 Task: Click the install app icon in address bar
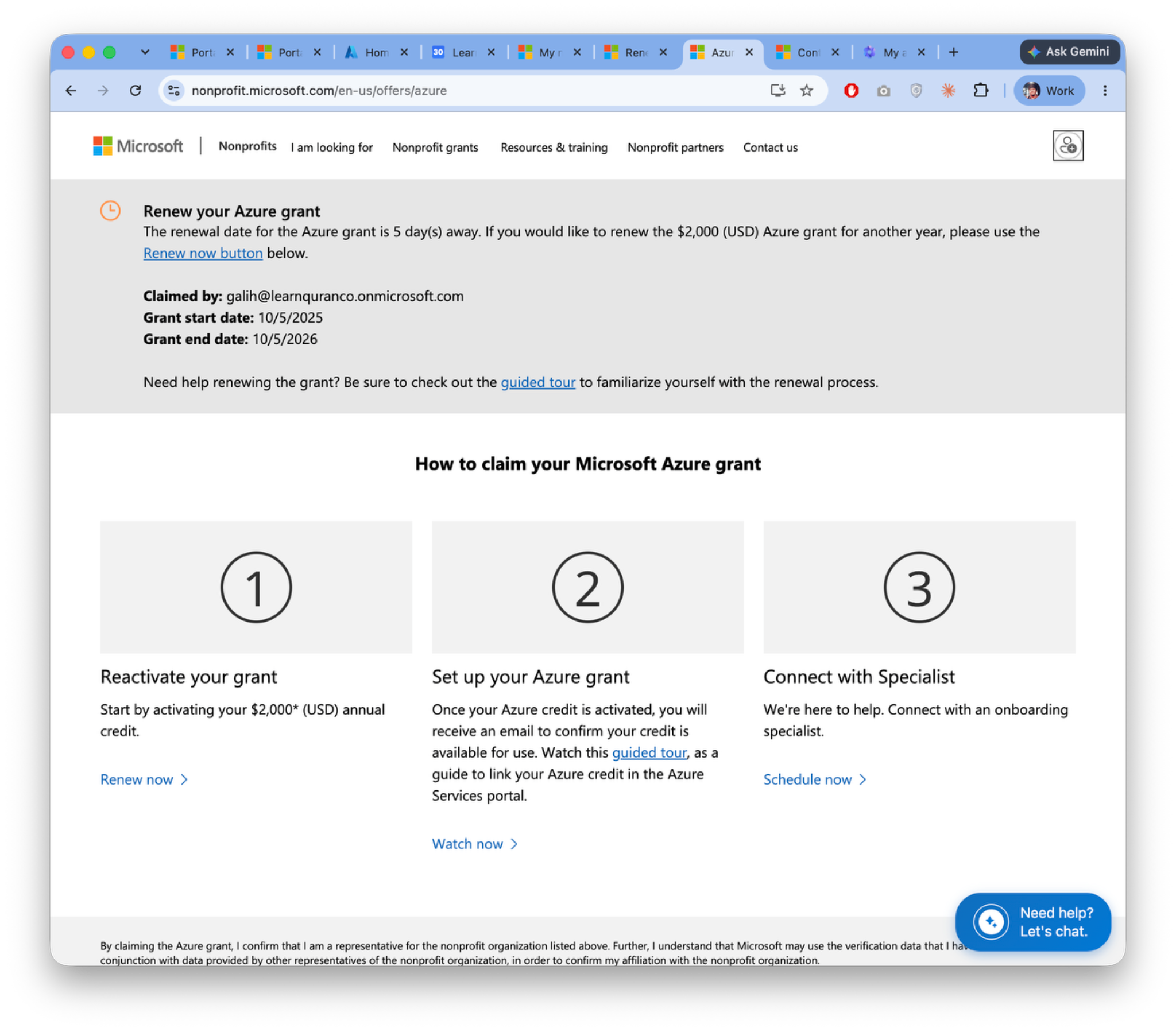coord(777,90)
